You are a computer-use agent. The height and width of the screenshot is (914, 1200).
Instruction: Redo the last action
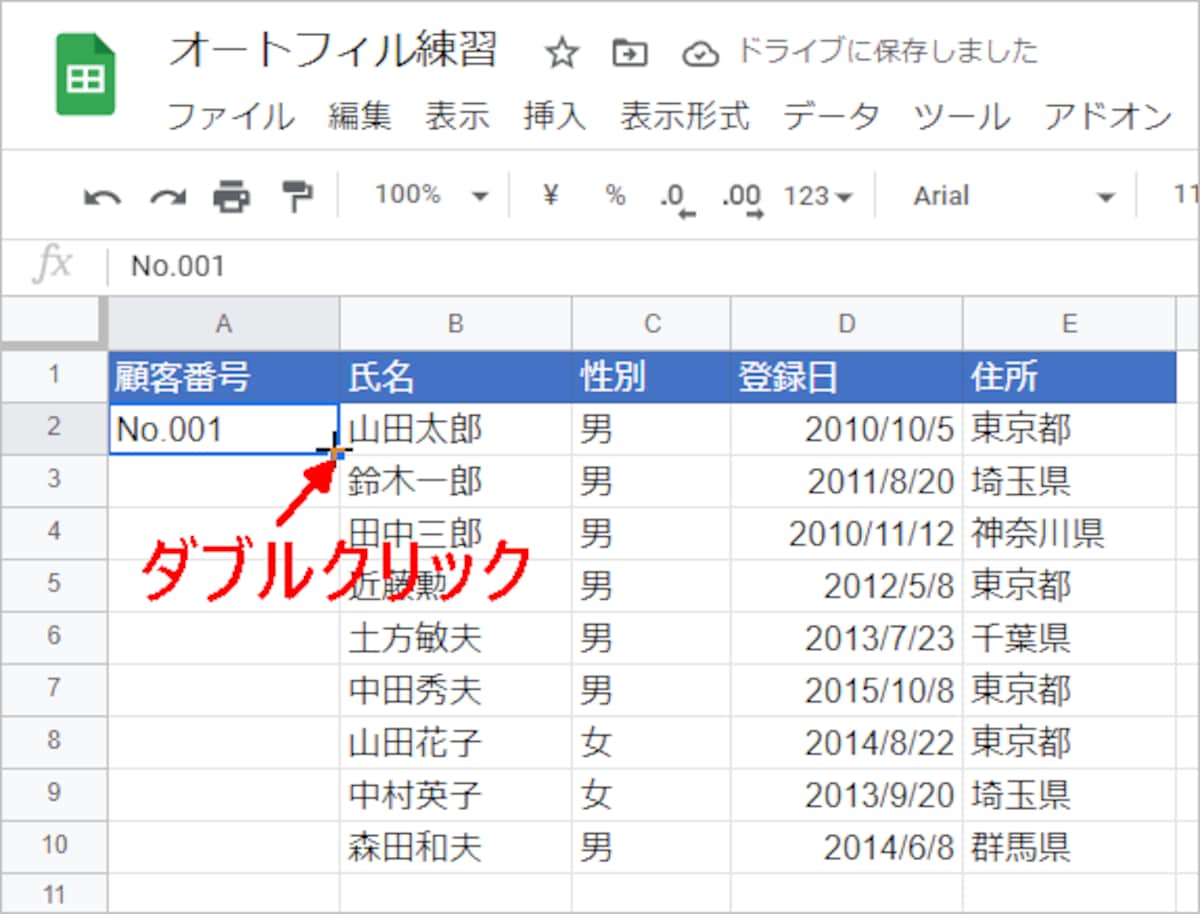click(x=167, y=197)
